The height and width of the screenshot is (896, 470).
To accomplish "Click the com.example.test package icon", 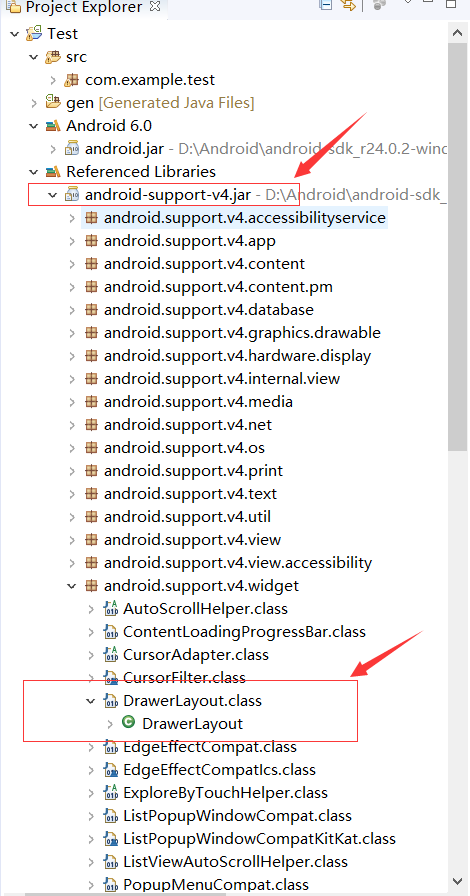I will [x=72, y=80].
